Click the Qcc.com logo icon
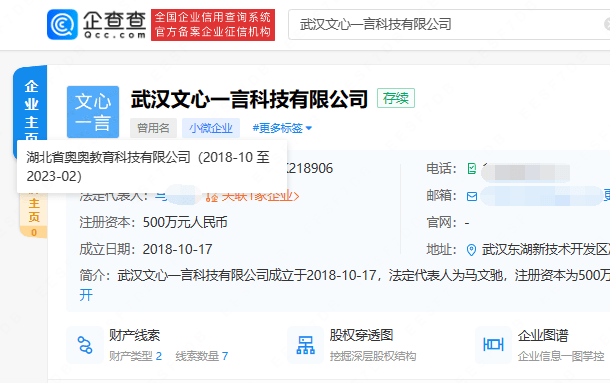This screenshot has width=610, height=383. pos(62,25)
